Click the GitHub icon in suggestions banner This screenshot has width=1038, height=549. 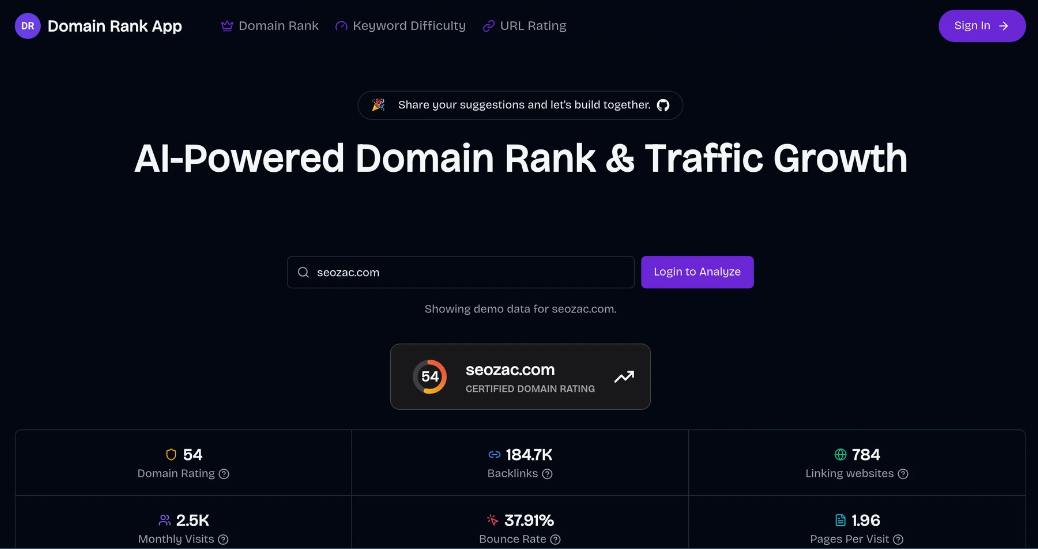(663, 105)
